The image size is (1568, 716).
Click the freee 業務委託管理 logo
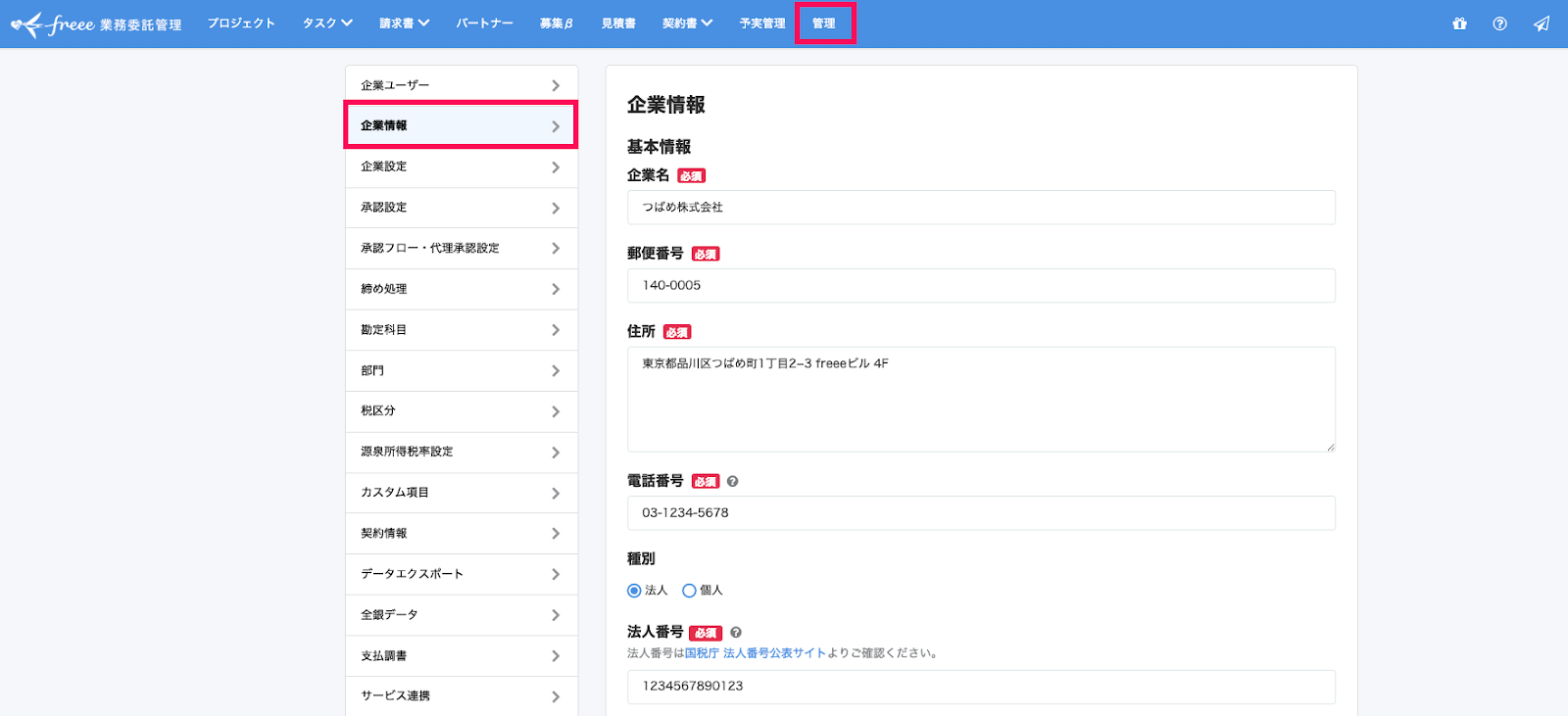tap(96, 24)
